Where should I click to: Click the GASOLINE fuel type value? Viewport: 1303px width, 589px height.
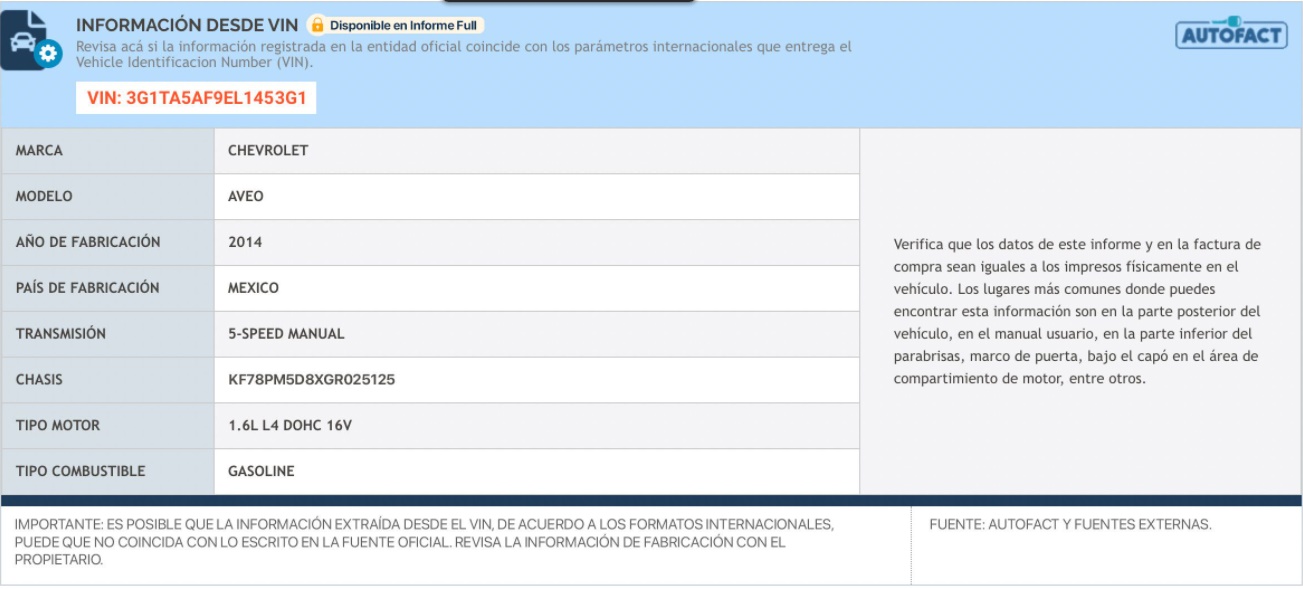pos(261,472)
